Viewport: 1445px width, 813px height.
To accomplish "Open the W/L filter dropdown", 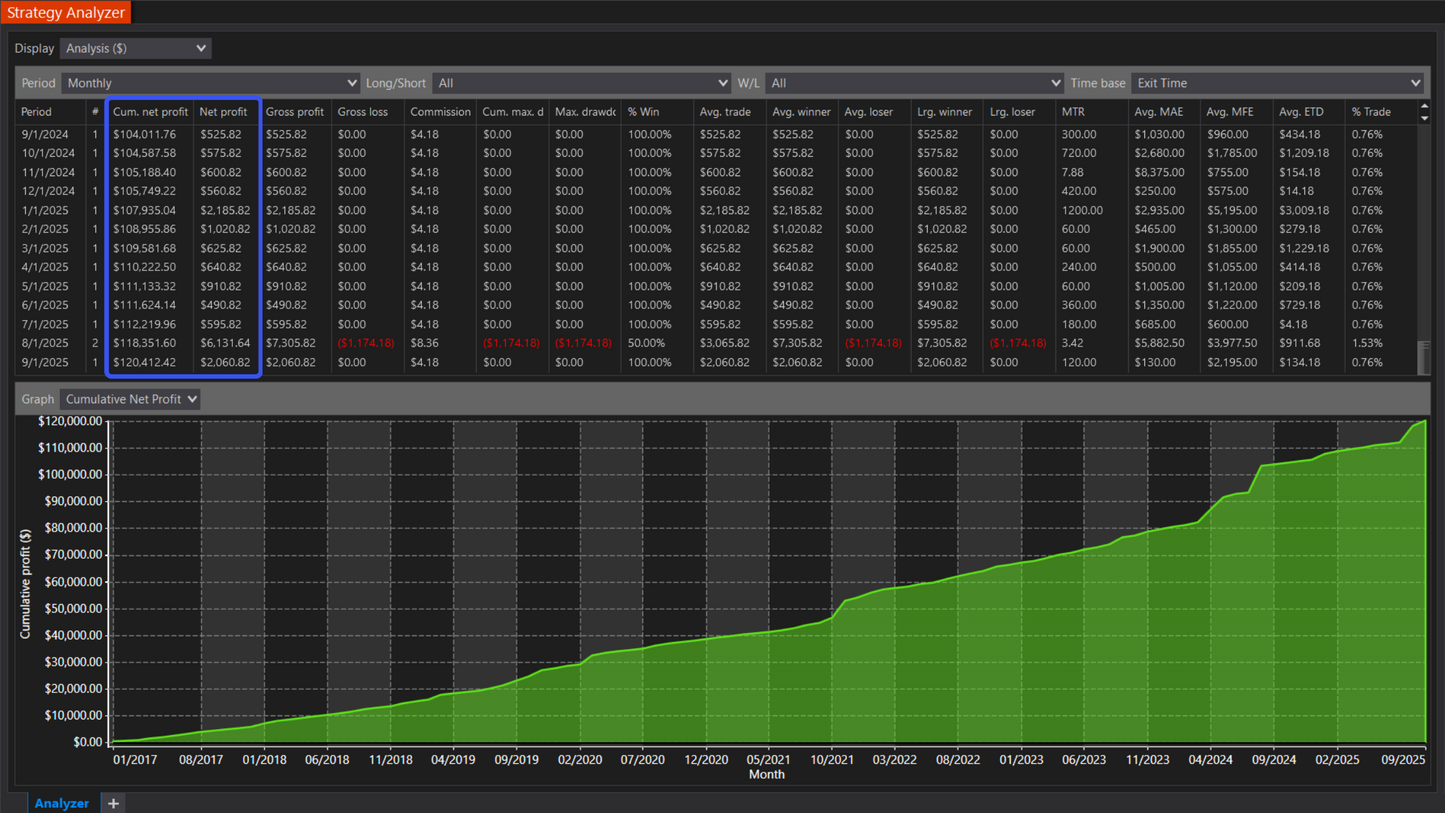I will 914,83.
